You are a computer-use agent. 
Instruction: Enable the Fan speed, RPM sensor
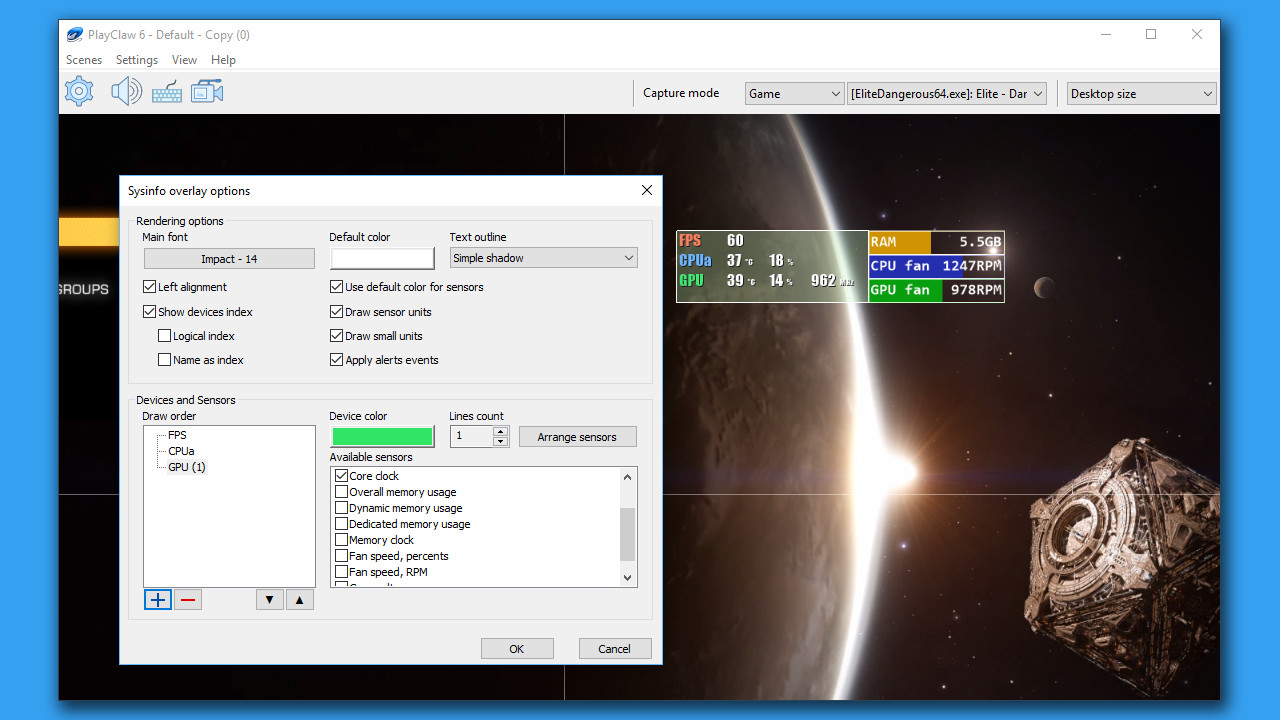point(341,571)
